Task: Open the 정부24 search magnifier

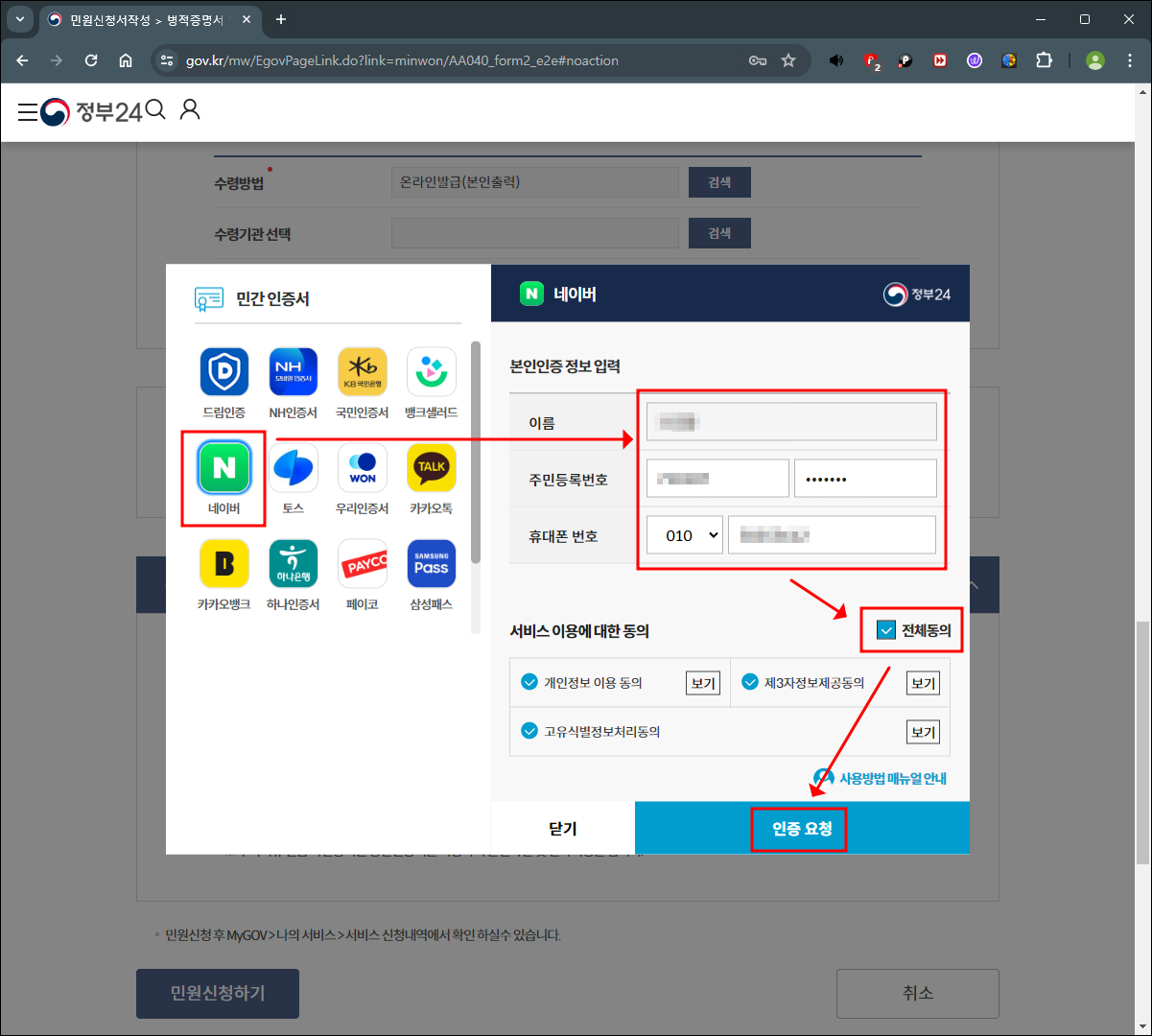Action: (x=155, y=109)
